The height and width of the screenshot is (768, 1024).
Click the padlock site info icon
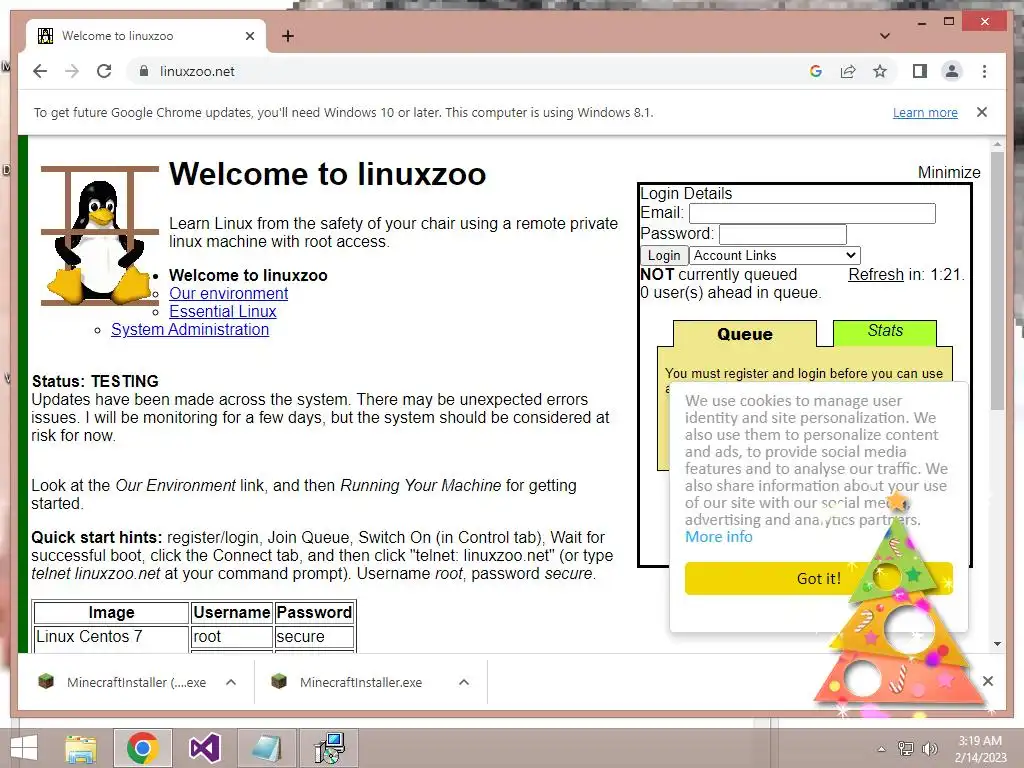pyautogui.click(x=144, y=71)
